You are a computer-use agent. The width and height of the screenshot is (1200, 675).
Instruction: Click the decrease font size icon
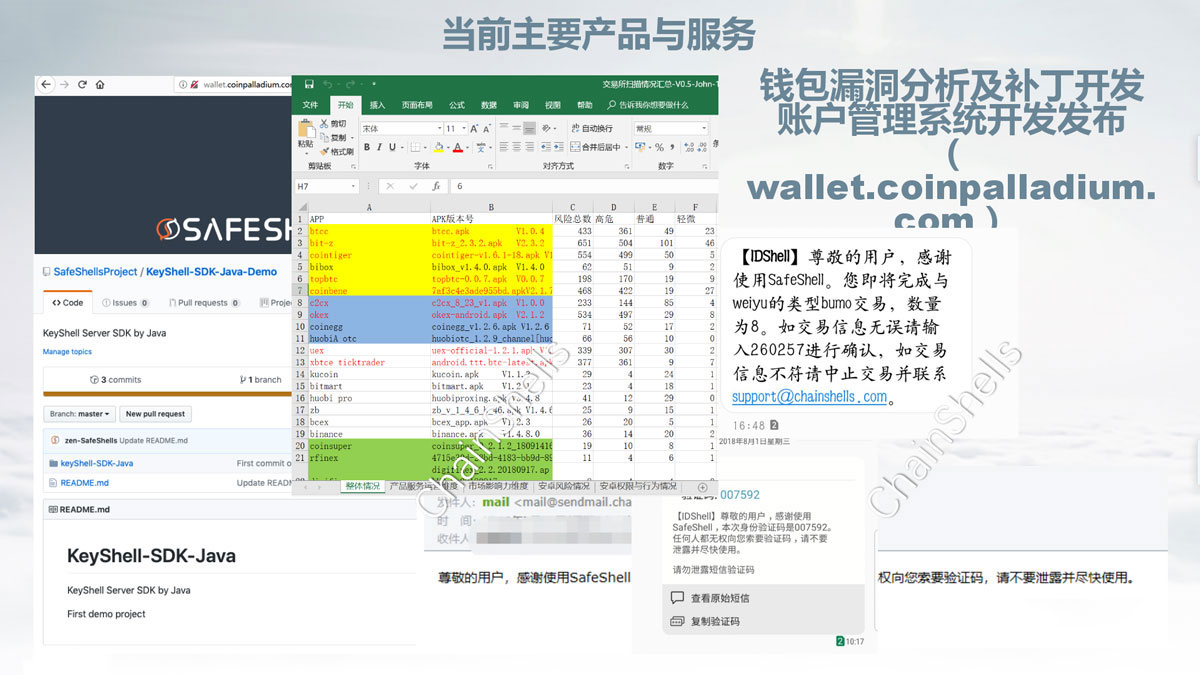tap(486, 129)
